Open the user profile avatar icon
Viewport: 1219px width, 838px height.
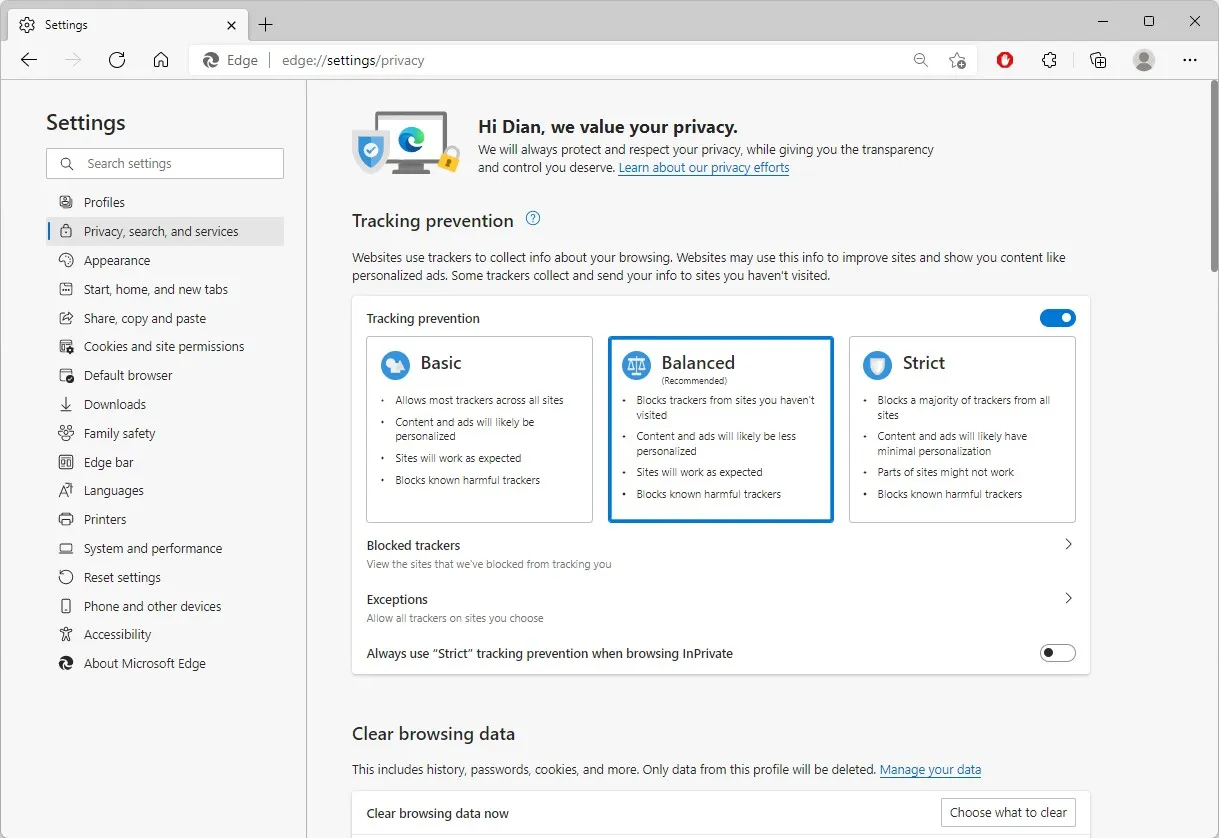pyautogui.click(x=1144, y=60)
